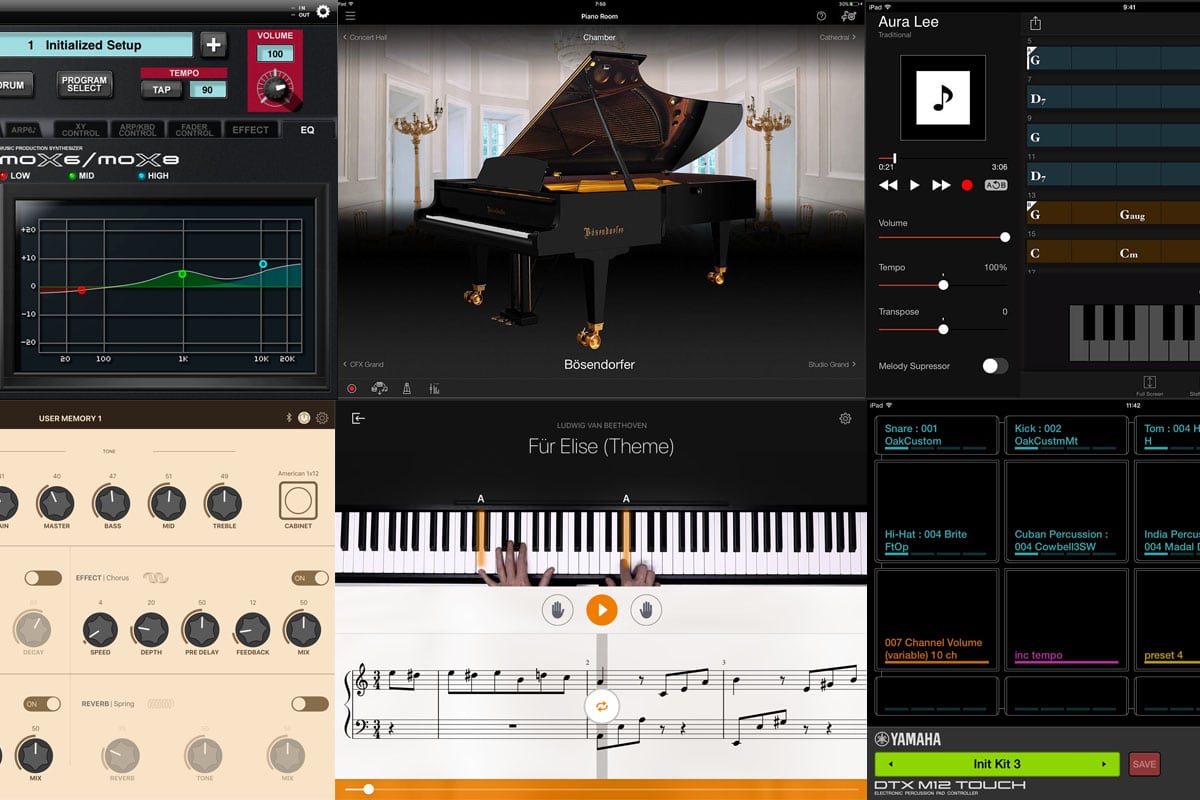This screenshot has width=1200, height=800.
Task: Toggle the Melody Supressor switch
Action: pos(995,366)
